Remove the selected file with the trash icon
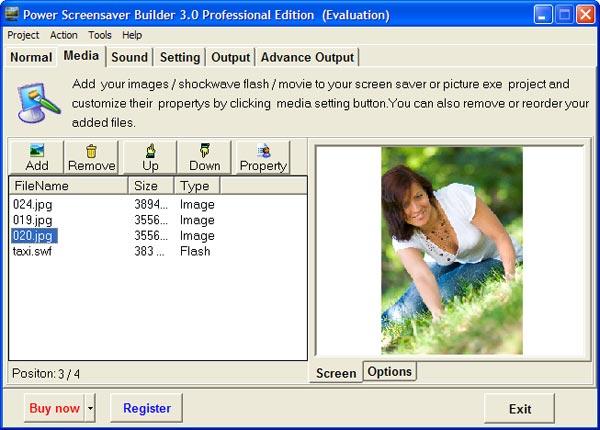Image resolution: width=600 pixels, height=430 pixels. (91, 157)
